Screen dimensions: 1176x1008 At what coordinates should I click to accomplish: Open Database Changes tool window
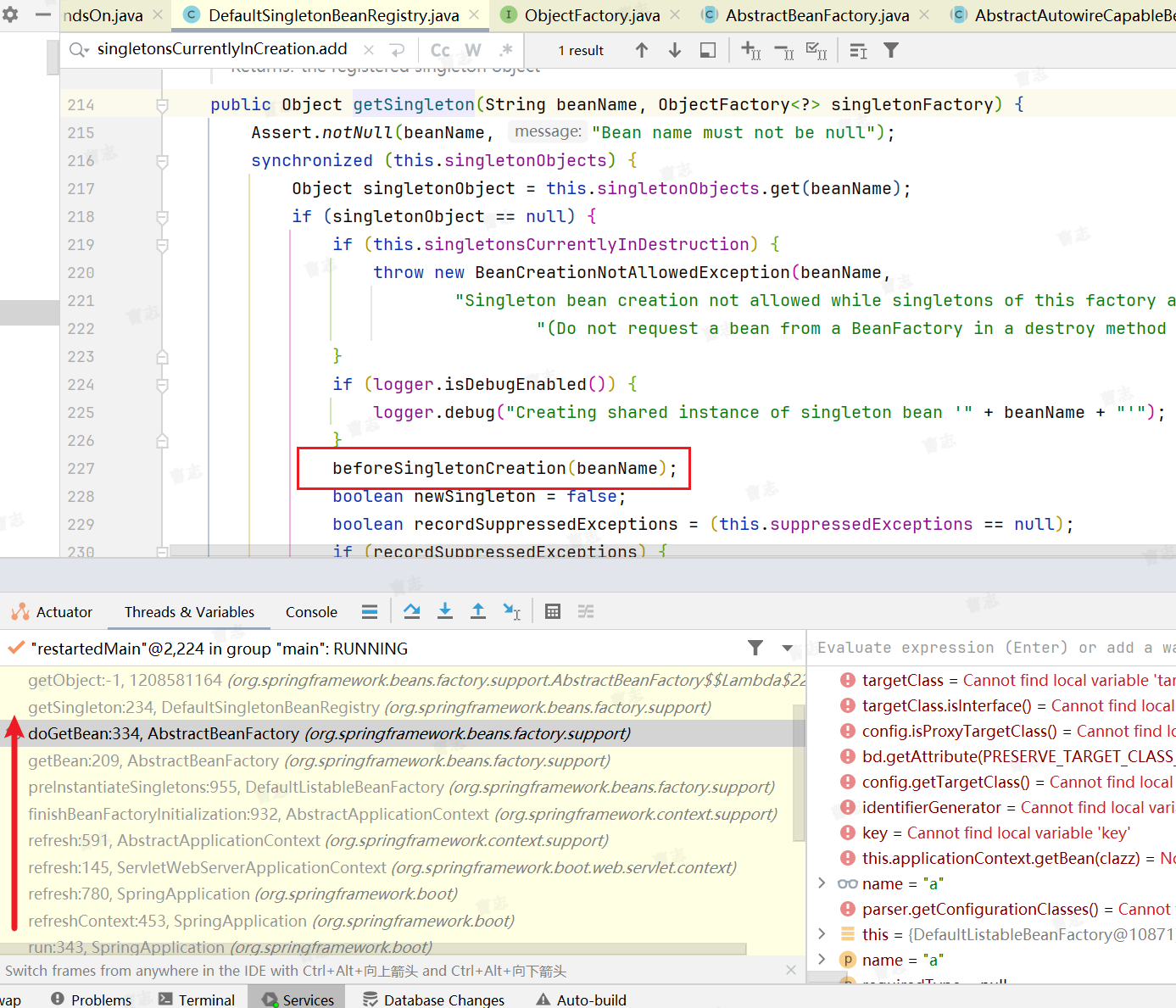point(433,1000)
